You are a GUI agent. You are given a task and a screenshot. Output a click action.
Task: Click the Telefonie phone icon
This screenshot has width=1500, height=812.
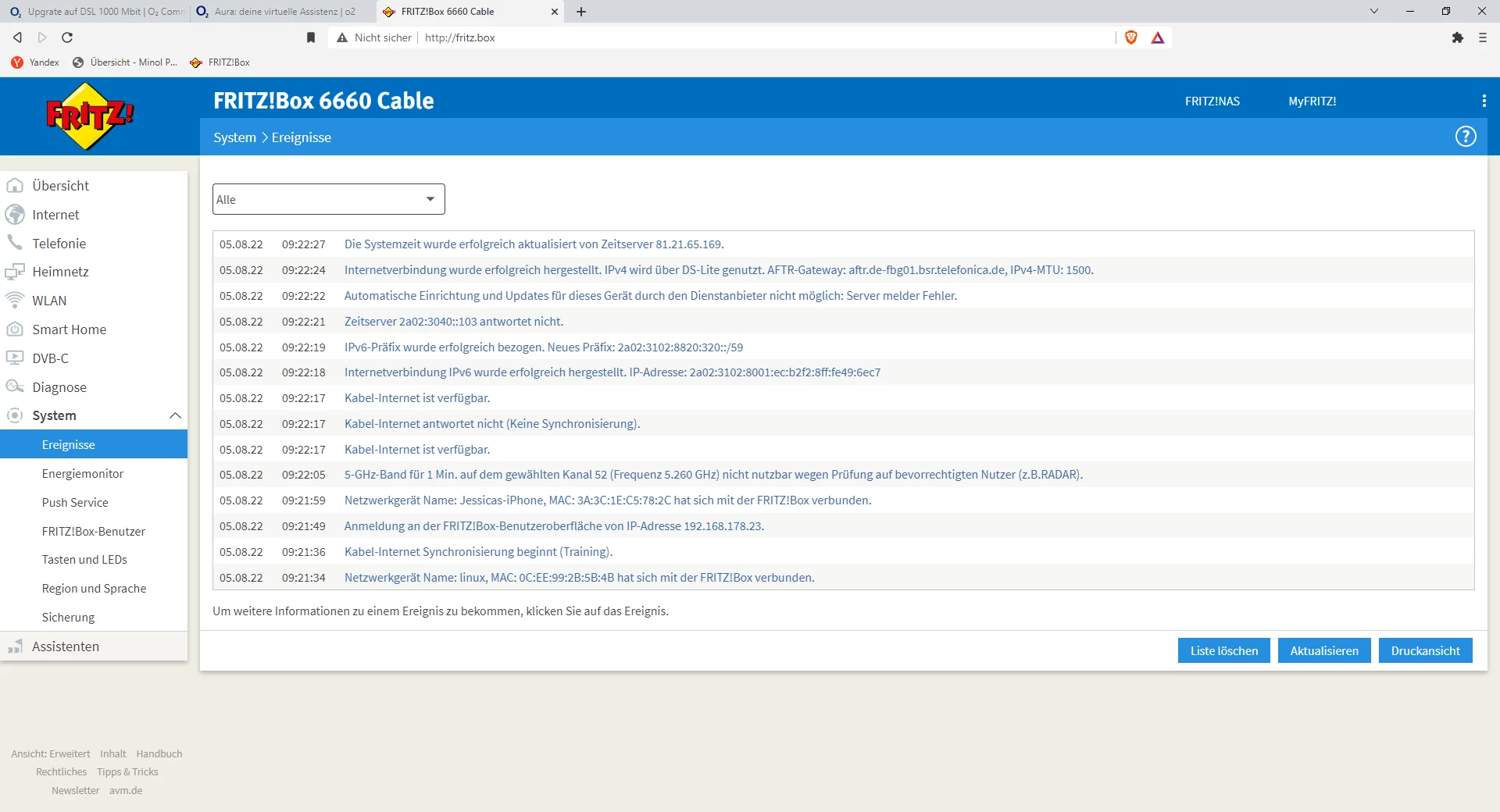pos(15,243)
